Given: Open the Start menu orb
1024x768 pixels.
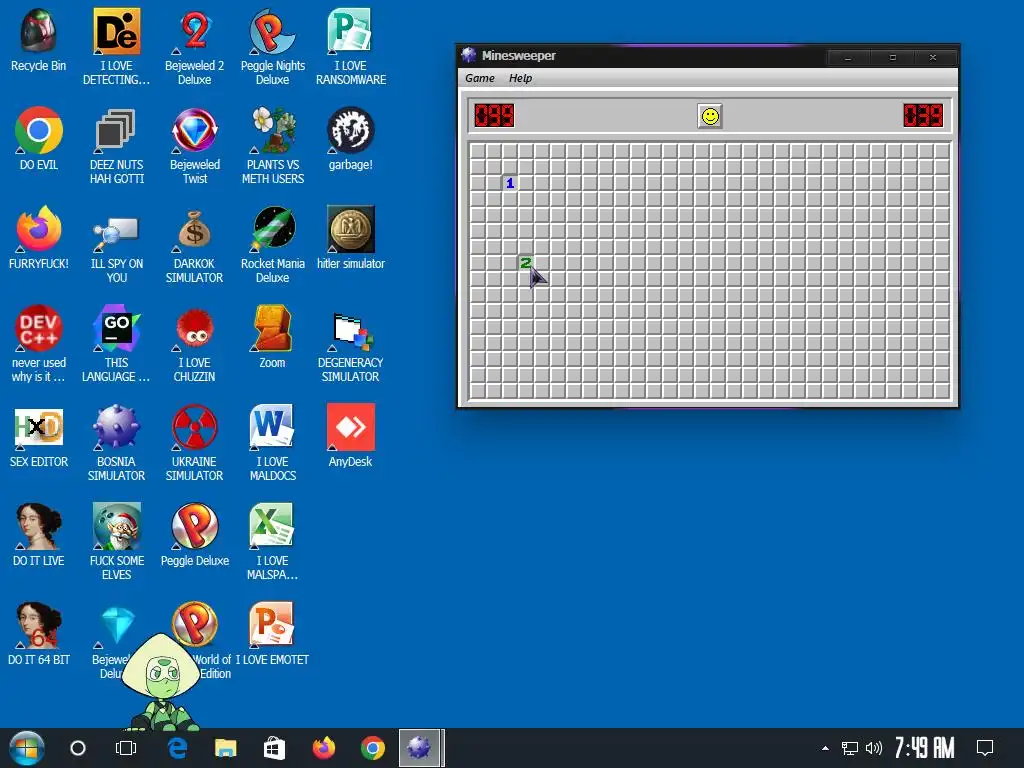Looking at the screenshot, I should [26, 748].
